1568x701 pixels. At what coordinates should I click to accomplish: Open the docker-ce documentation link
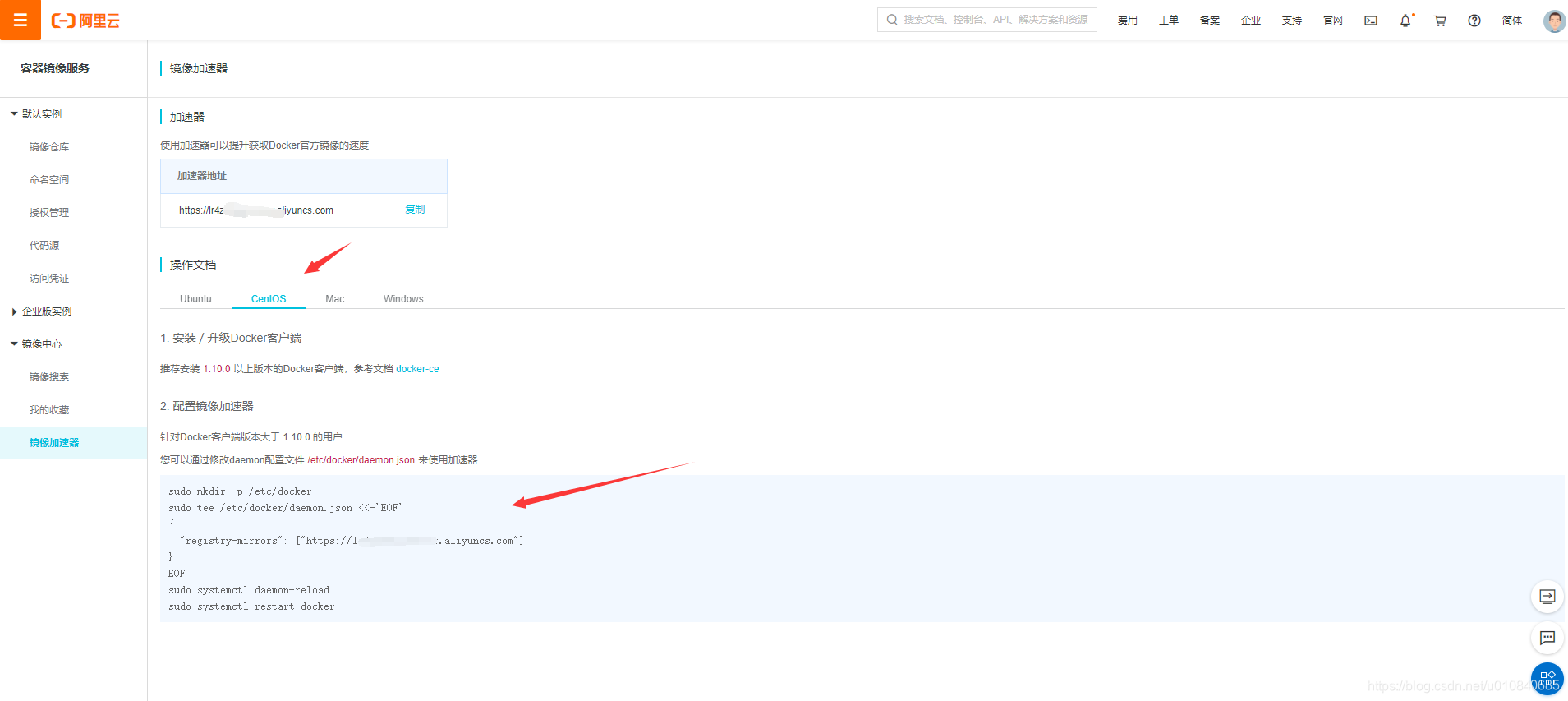coord(417,369)
